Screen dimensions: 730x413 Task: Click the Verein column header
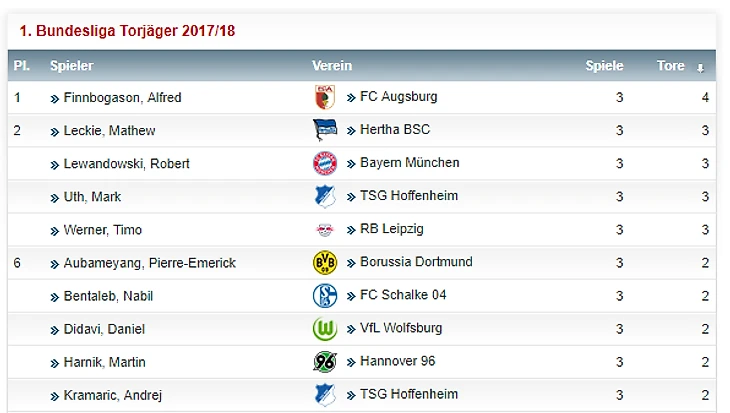pos(332,66)
